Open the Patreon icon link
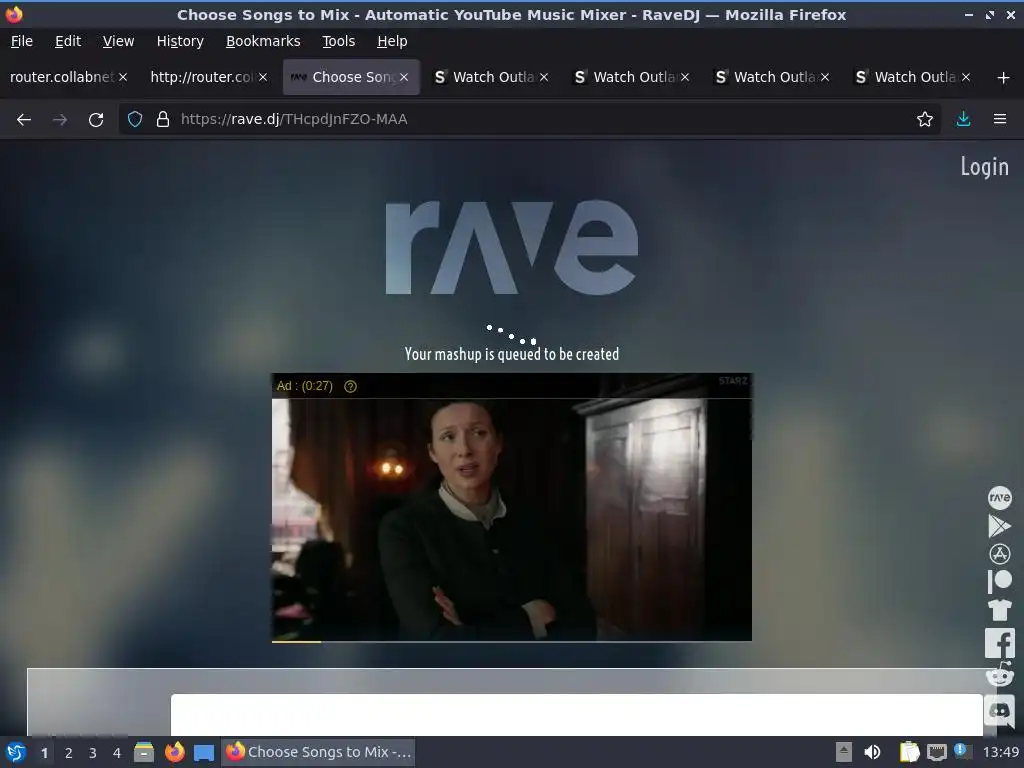The width and height of the screenshot is (1024, 768). [x=999, y=581]
